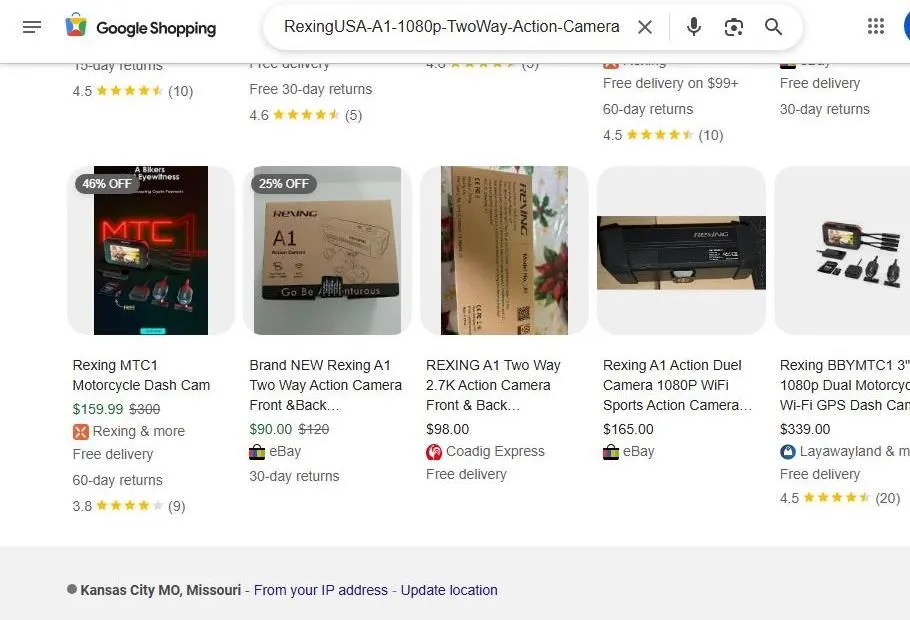The image size is (910, 620).
Task: Submit the search with the magnifier icon
Action: (773, 27)
